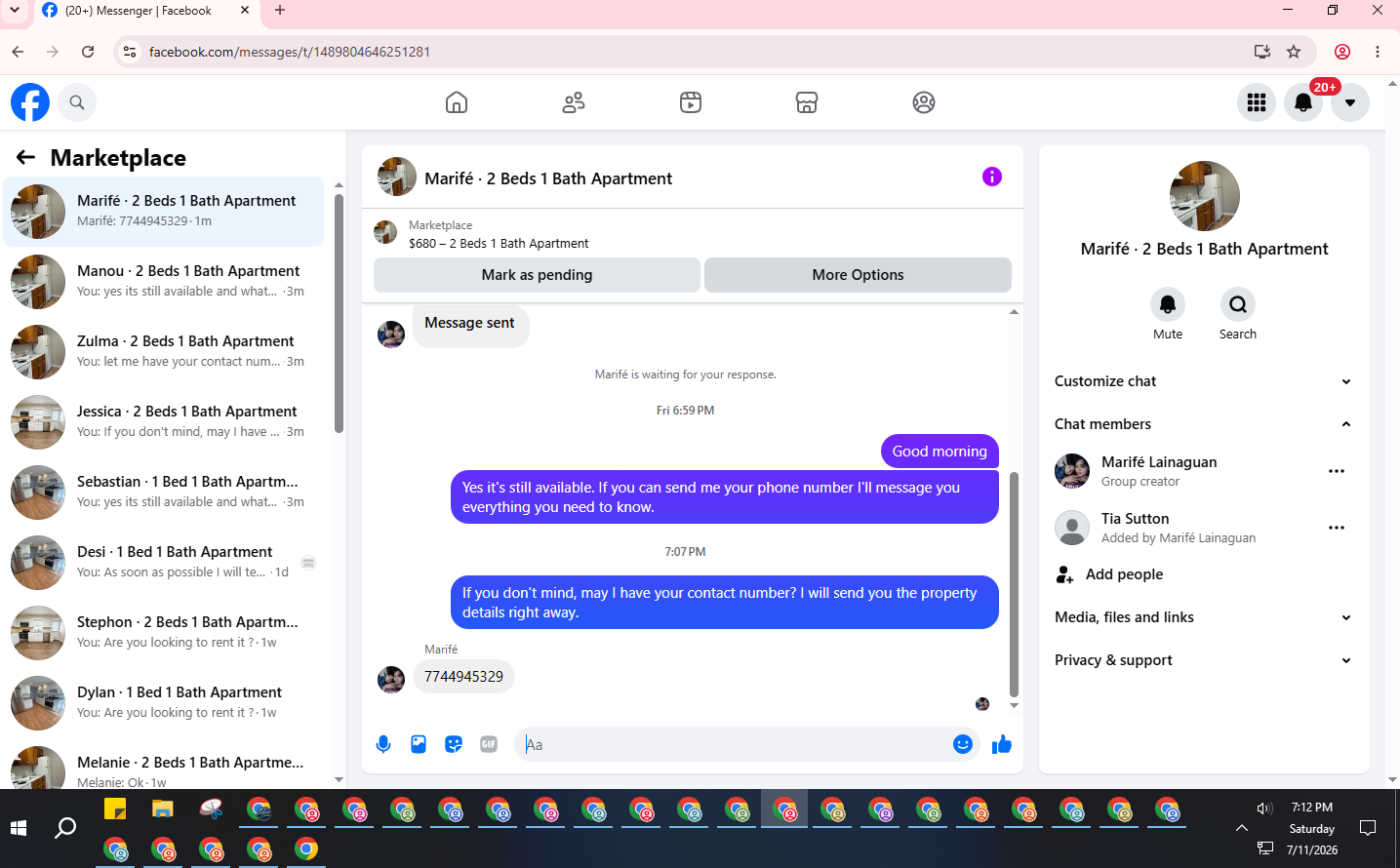This screenshot has width=1400, height=868.
Task: Go back from the Marketplace inbox
Action: point(25,157)
